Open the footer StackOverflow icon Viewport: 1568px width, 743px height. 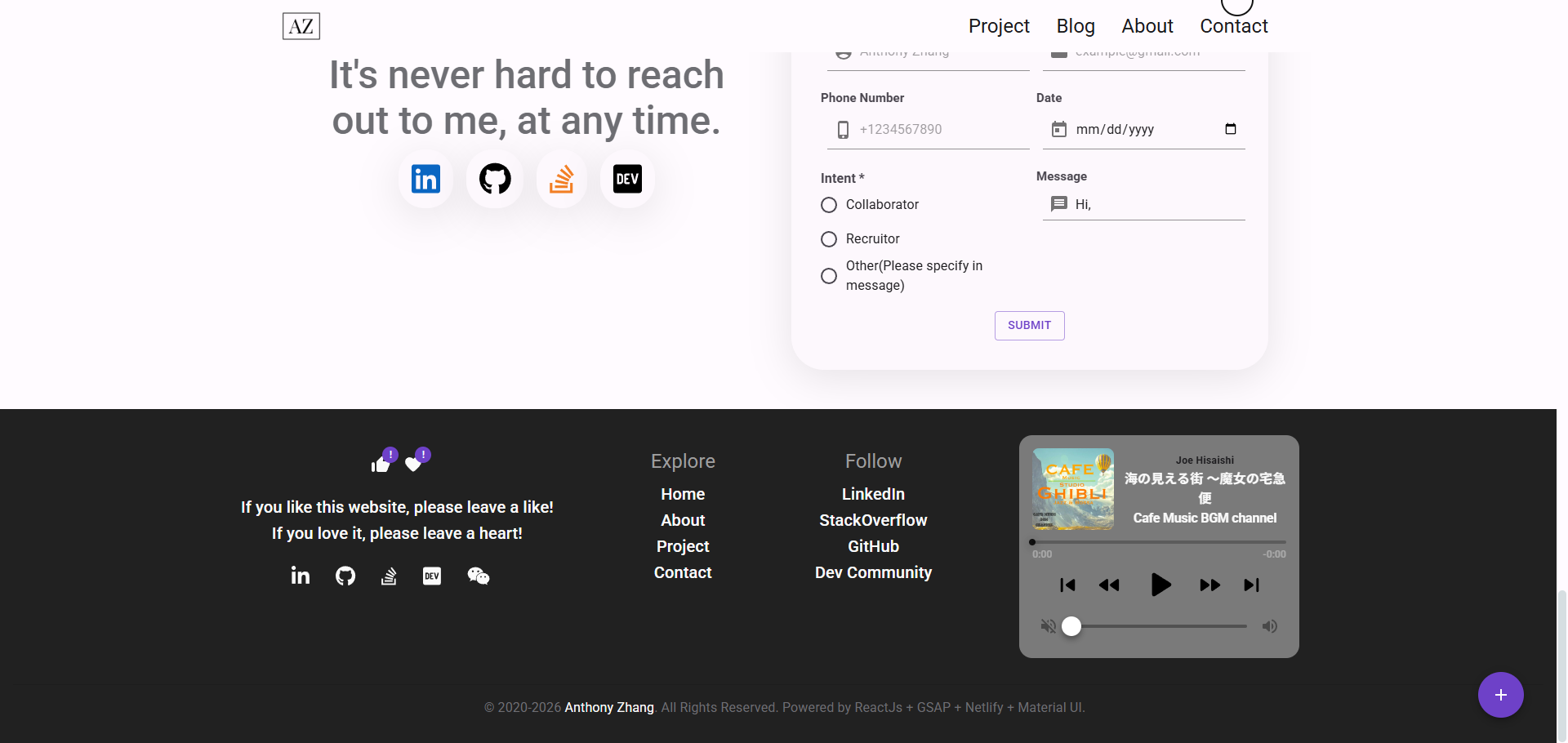click(x=389, y=576)
